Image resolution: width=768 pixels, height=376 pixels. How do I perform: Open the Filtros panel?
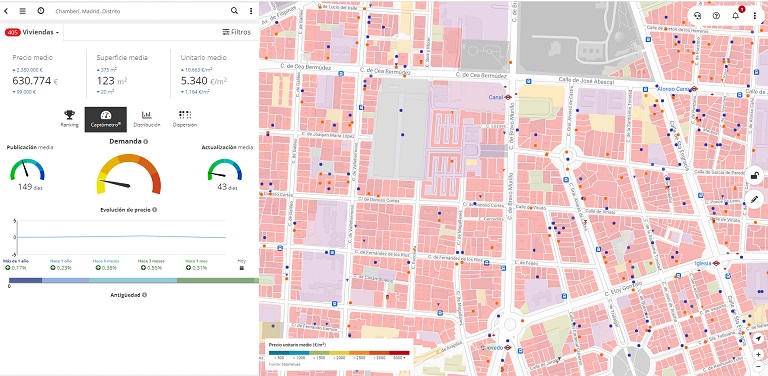237,32
